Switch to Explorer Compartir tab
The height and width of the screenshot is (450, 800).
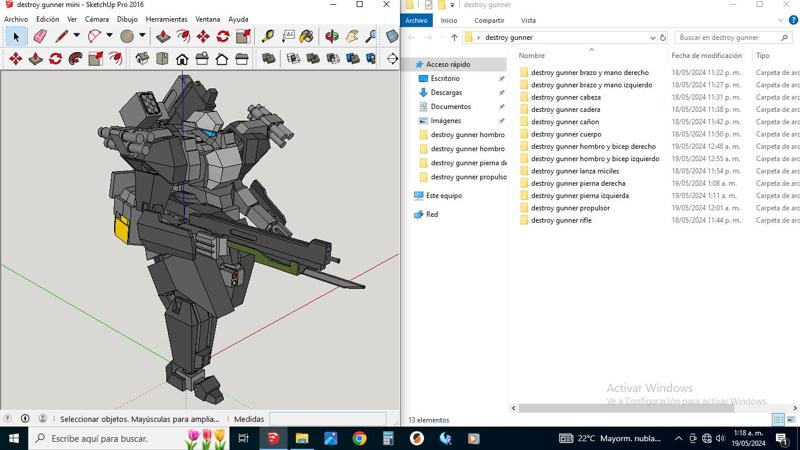tap(489, 20)
